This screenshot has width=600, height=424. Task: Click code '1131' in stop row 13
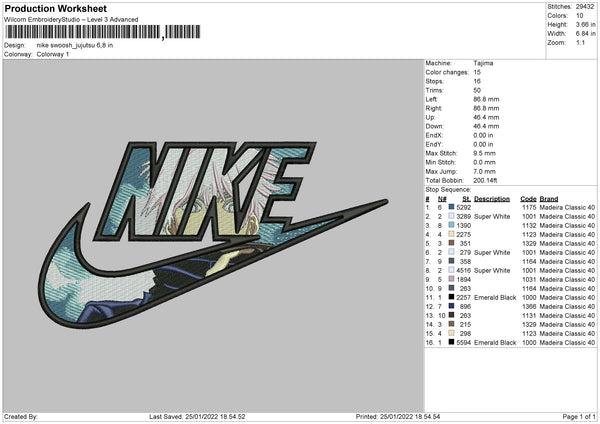pyautogui.click(x=529, y=315)
